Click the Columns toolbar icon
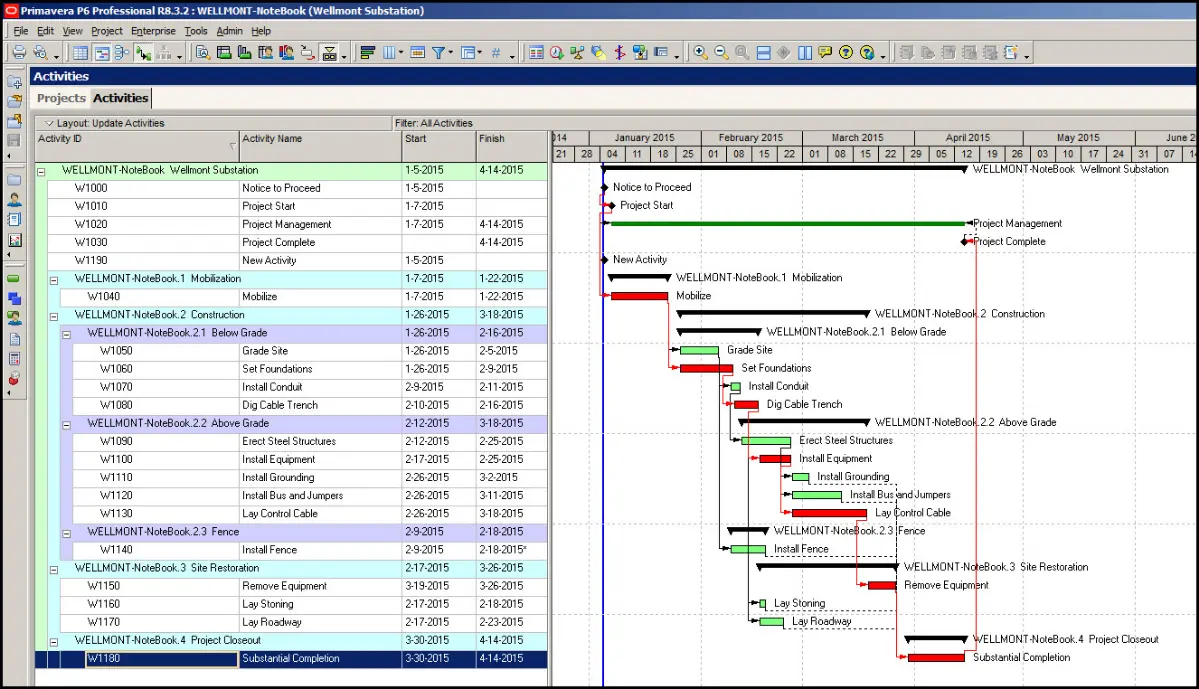The image size is (1199, 689). [x=389, y=53]
